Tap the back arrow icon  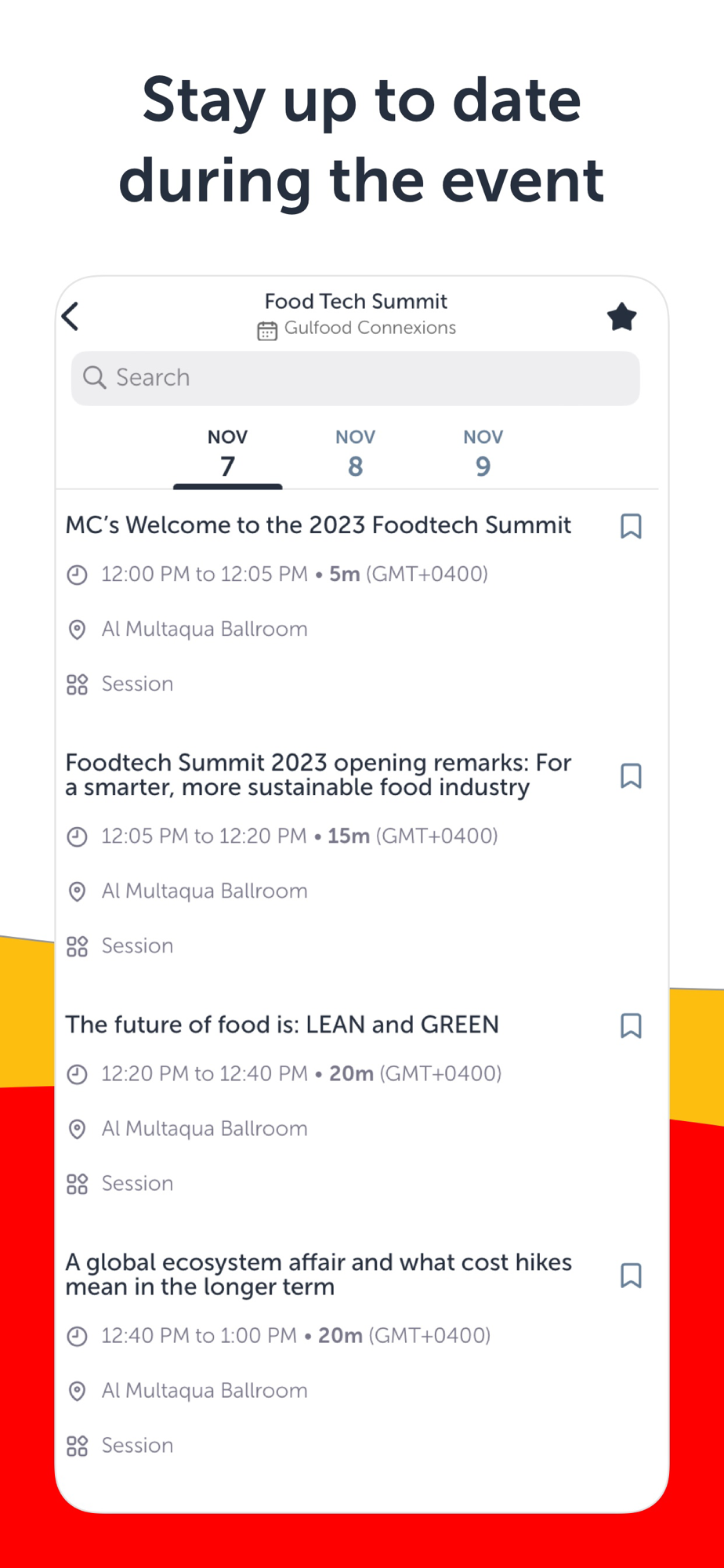pos(71,317)
